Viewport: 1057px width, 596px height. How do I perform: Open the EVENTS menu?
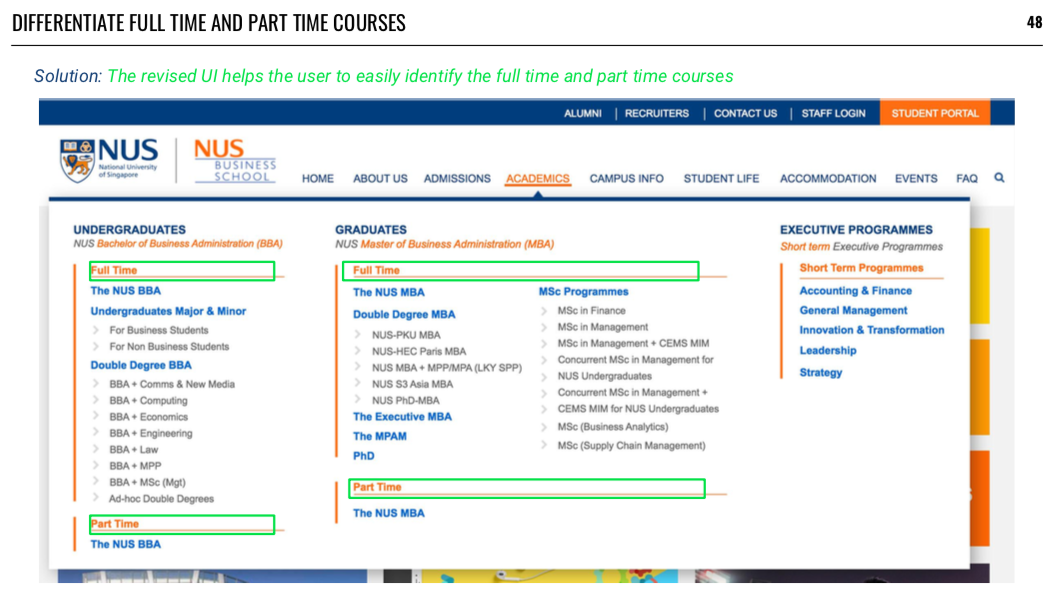coord(915,179)
